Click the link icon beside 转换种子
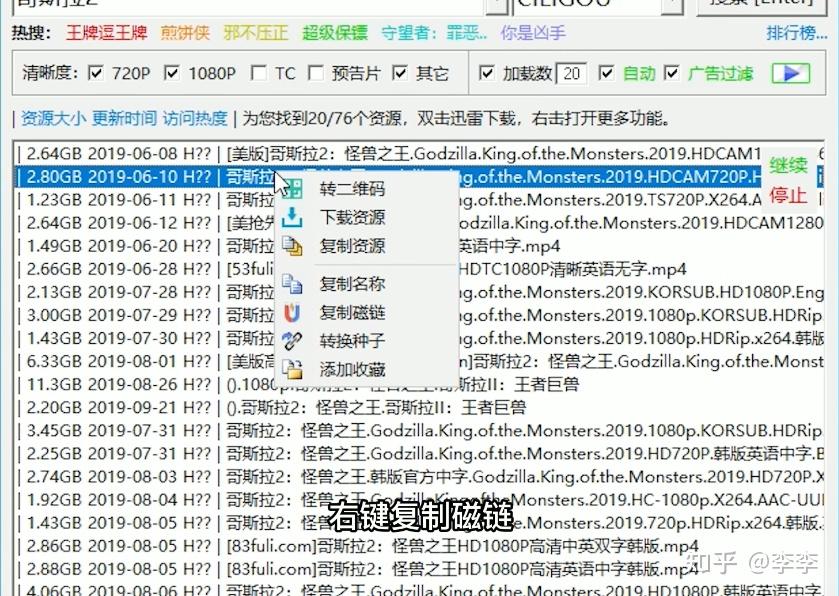This screenshot has width=839, height=596. coord(293,341)
